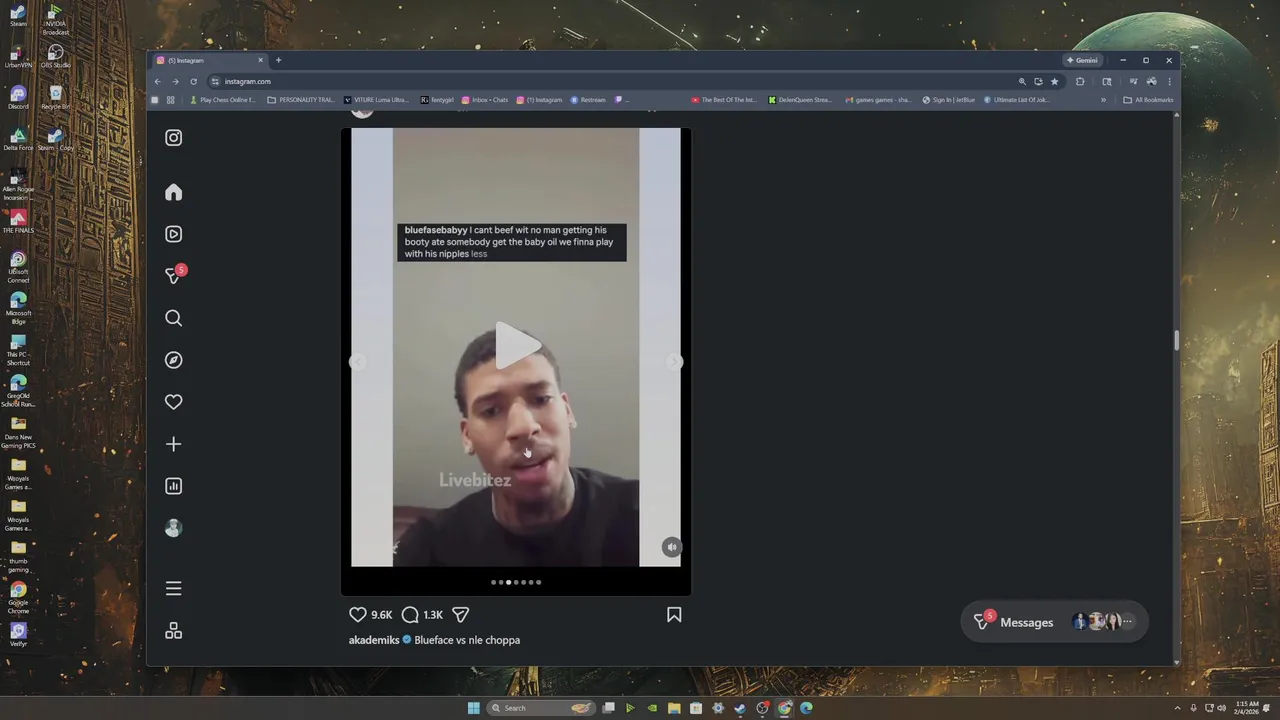
Task: Open the Also from Meta apps icon
Action: [x=173, y=631]
